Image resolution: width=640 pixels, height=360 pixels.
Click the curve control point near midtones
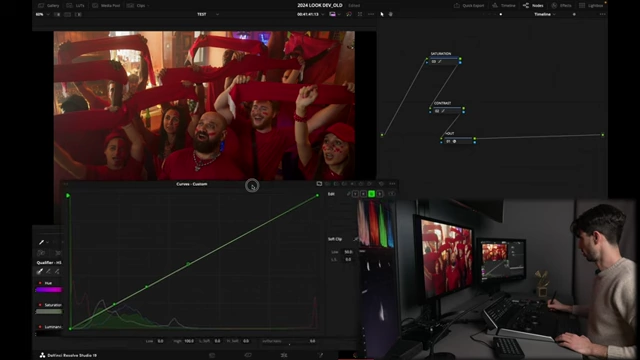(x=188, y=264)
